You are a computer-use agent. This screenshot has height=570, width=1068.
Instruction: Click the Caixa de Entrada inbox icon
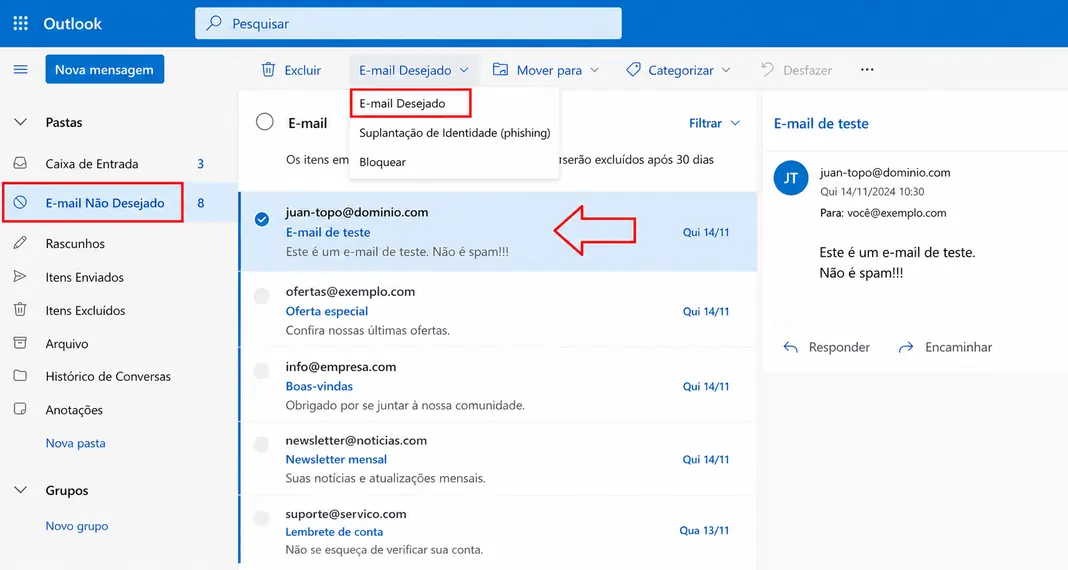20,163
